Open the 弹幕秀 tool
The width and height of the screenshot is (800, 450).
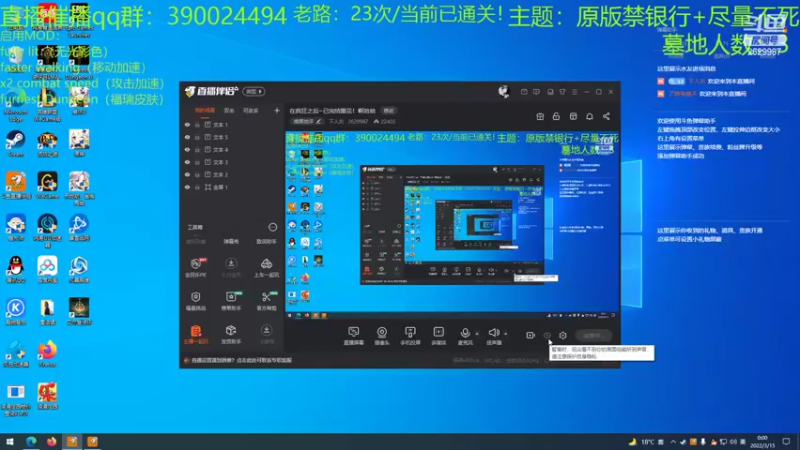coord(231,241)
